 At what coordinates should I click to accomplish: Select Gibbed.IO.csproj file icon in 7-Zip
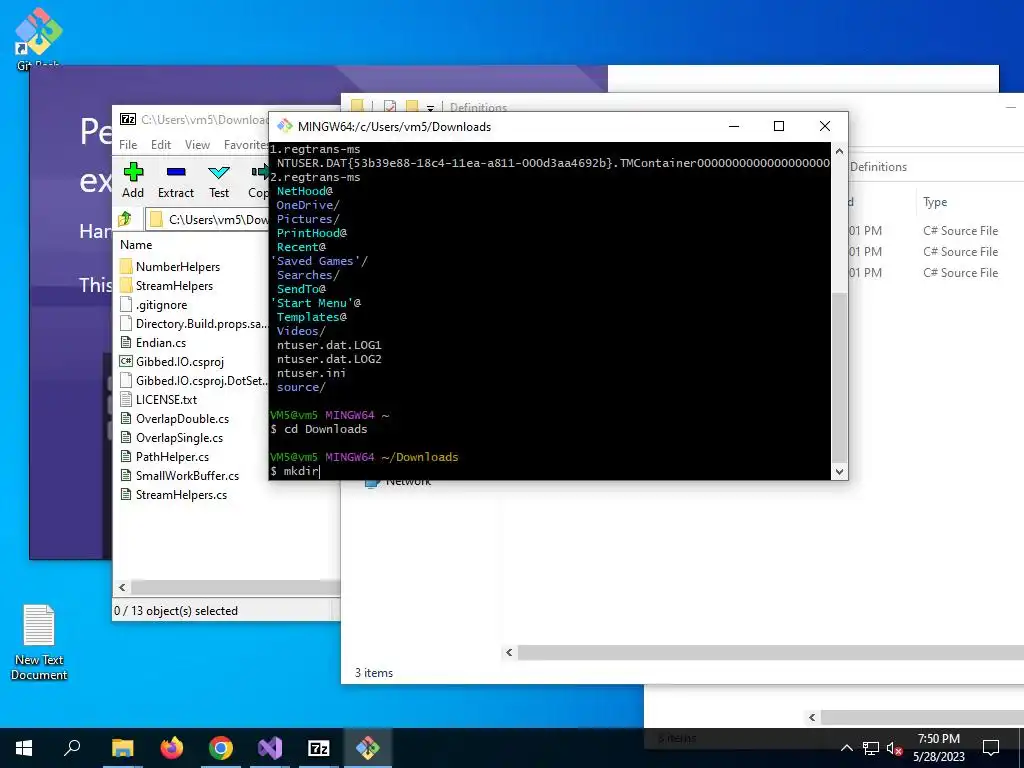(127, 361)
